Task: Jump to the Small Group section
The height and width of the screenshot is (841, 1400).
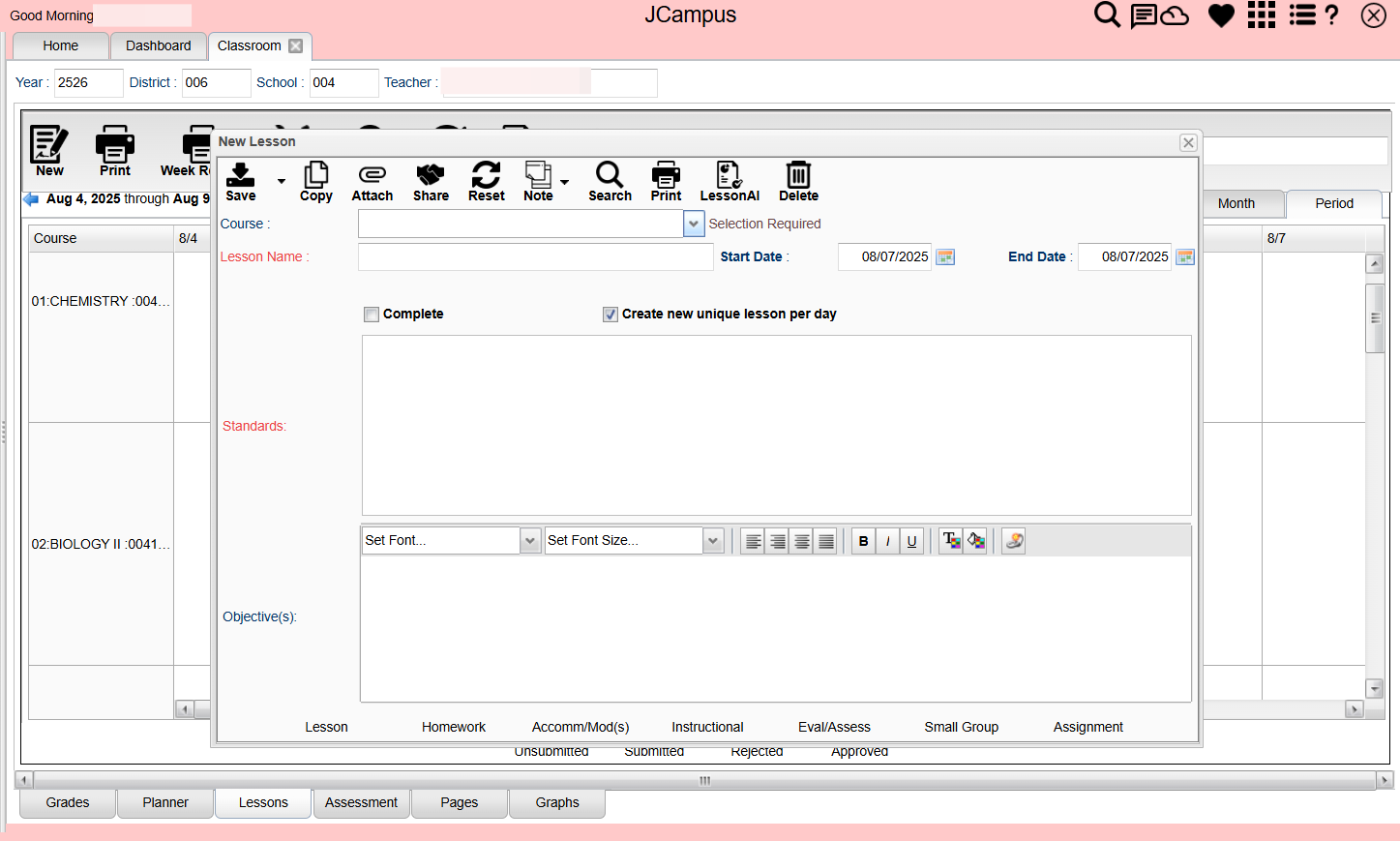Action: (961, 727)
